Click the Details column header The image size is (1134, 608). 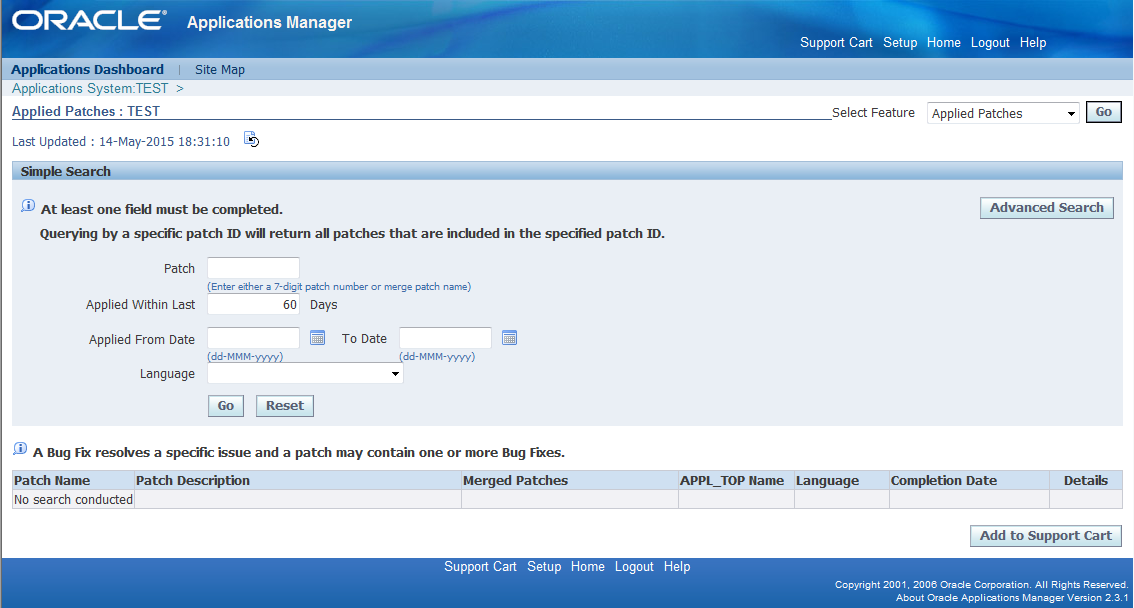(1086, 481)
